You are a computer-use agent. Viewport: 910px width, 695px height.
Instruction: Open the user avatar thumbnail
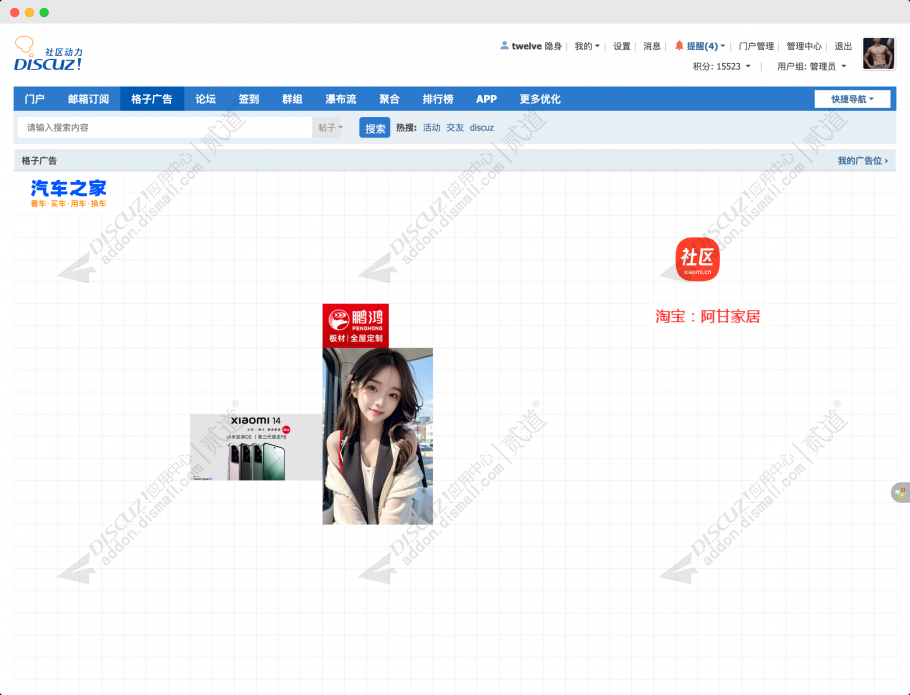click(x=878, y=54)
